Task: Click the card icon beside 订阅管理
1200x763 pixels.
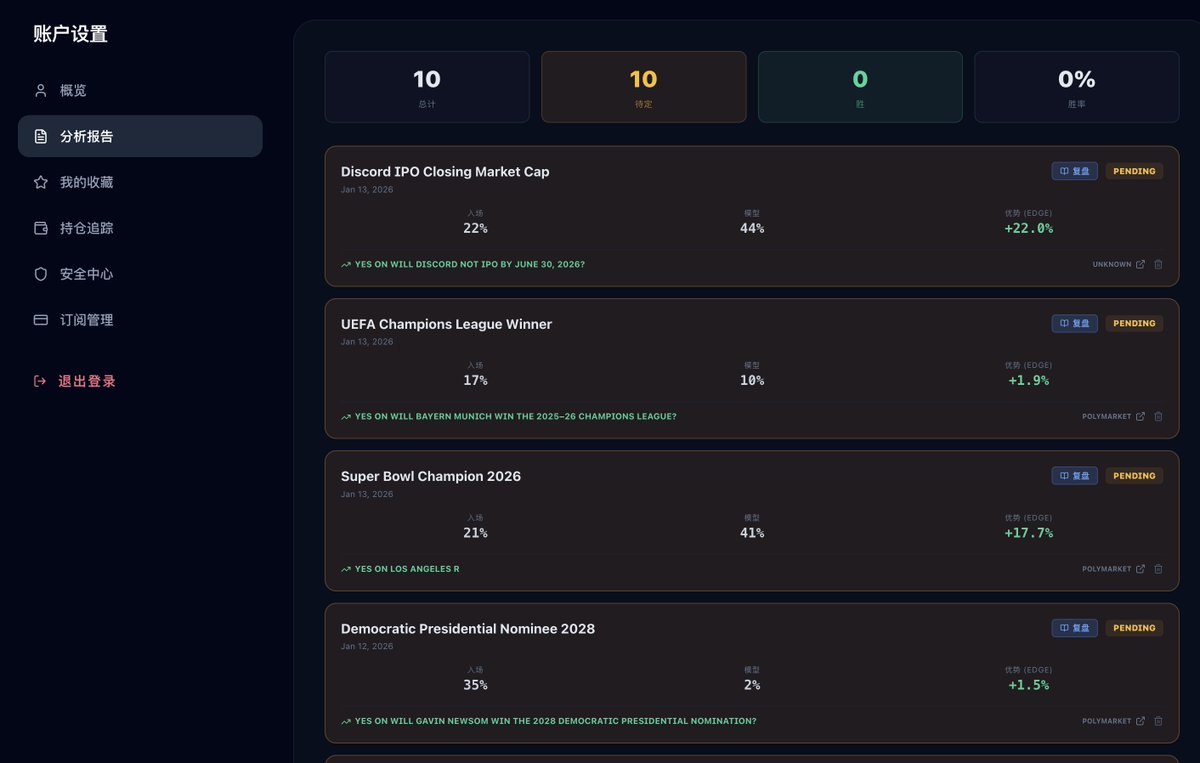Action: [41, 320]
